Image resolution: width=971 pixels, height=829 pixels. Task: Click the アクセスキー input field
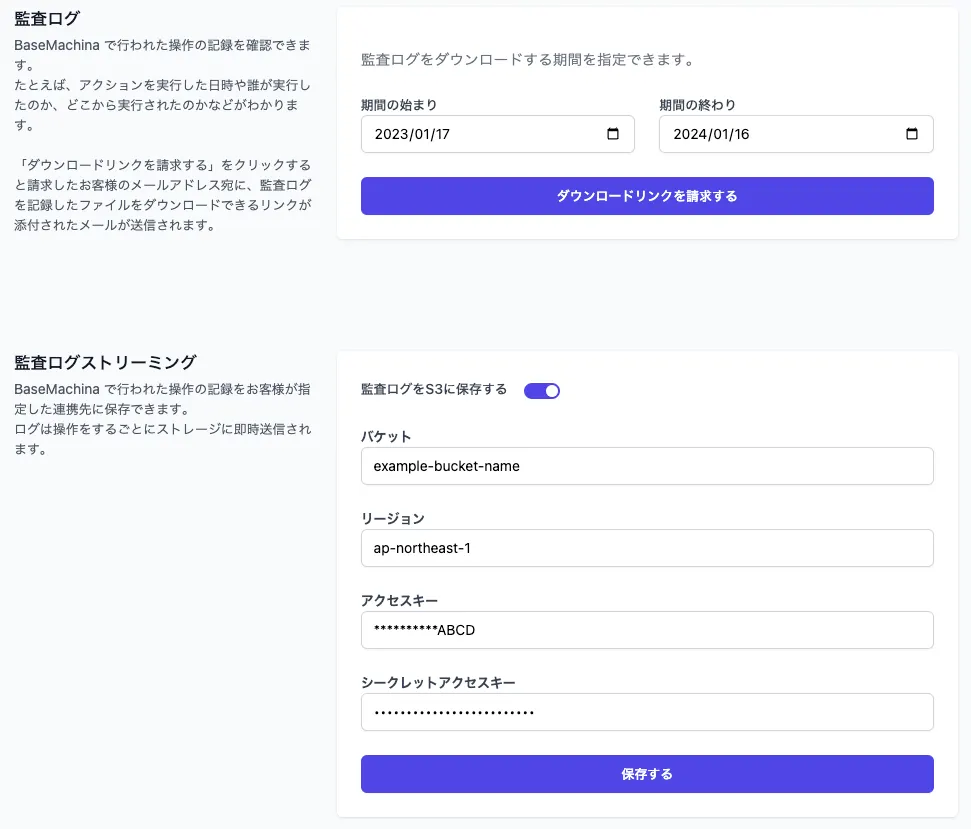647,630
